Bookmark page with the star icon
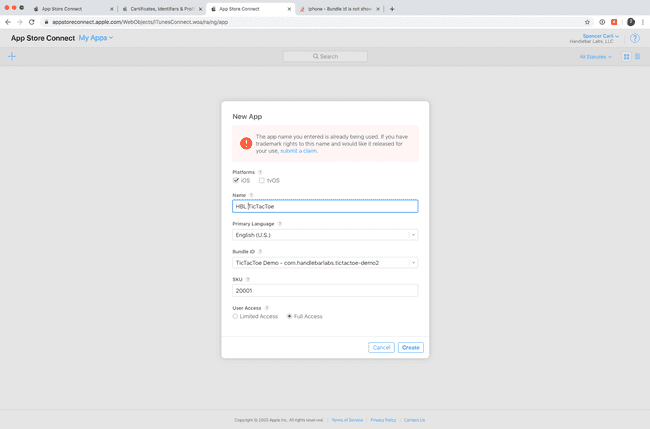 tap(587, 22)
